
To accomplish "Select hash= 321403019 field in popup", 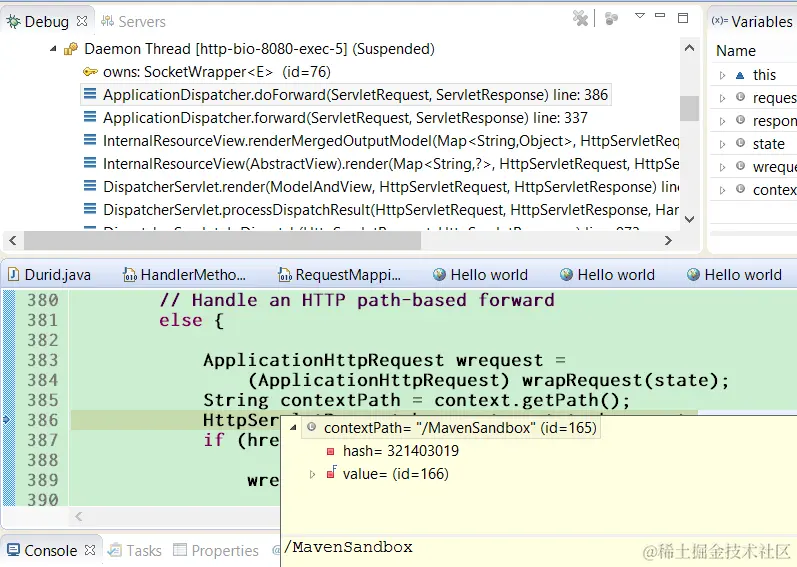I will click(401, 451).
